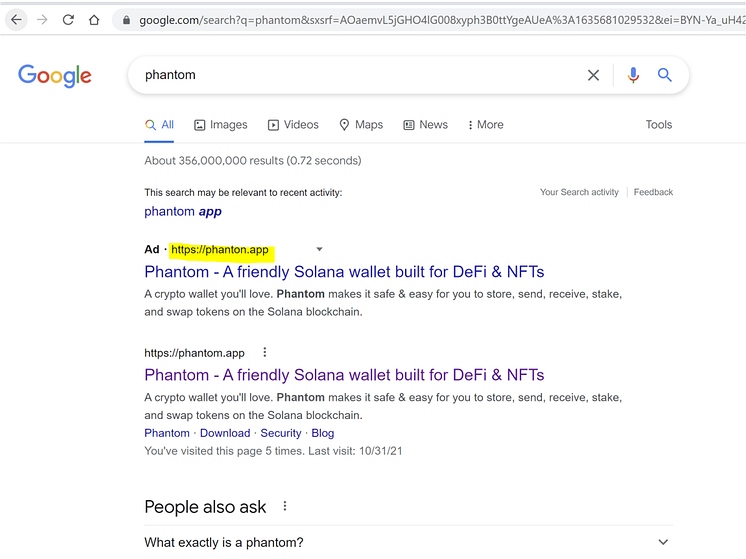Switch to the Maps tab
The height and width of the screenshot is (559, 746).
[361, 125]
